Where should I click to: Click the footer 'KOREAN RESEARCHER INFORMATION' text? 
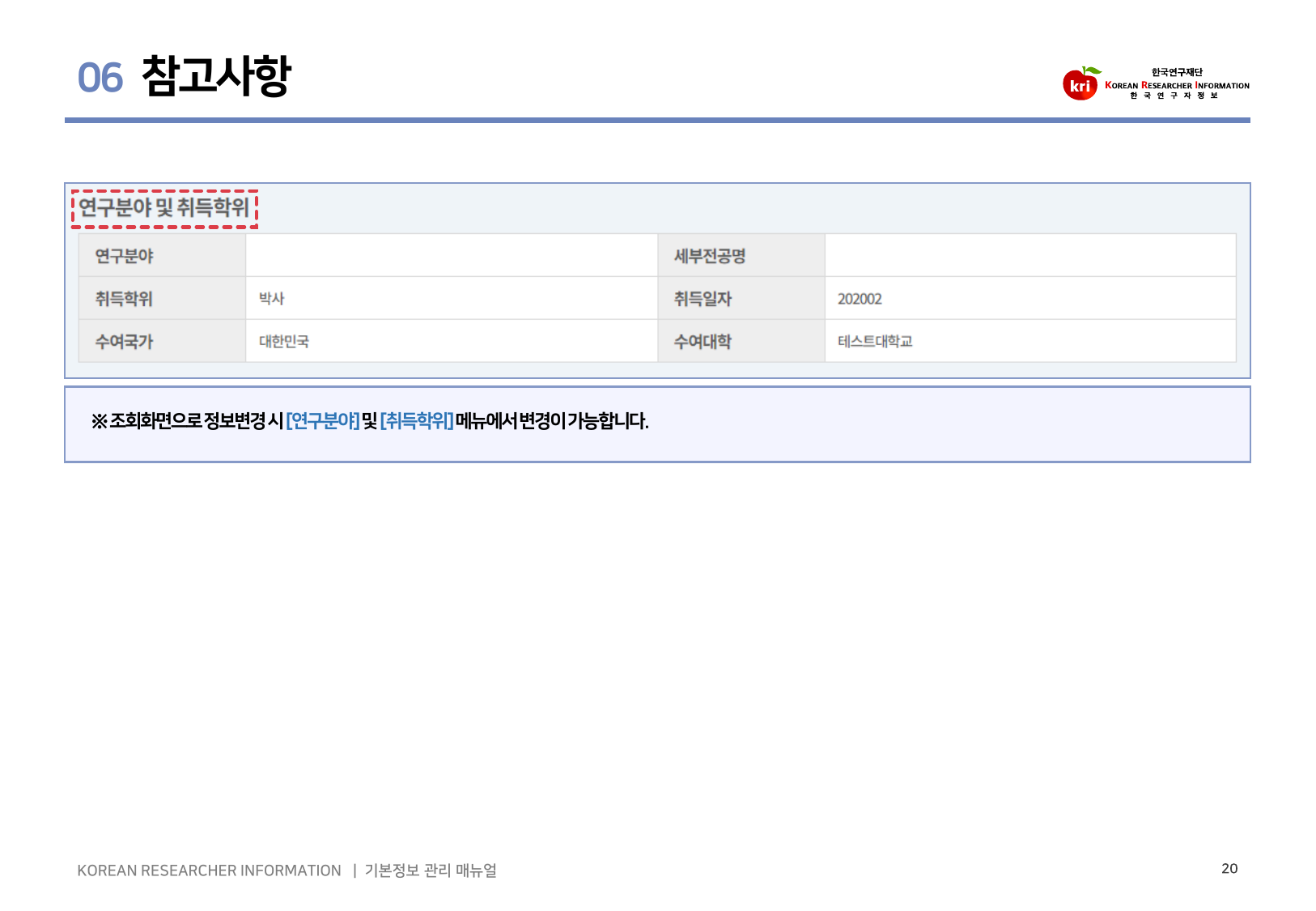[209, 871]
